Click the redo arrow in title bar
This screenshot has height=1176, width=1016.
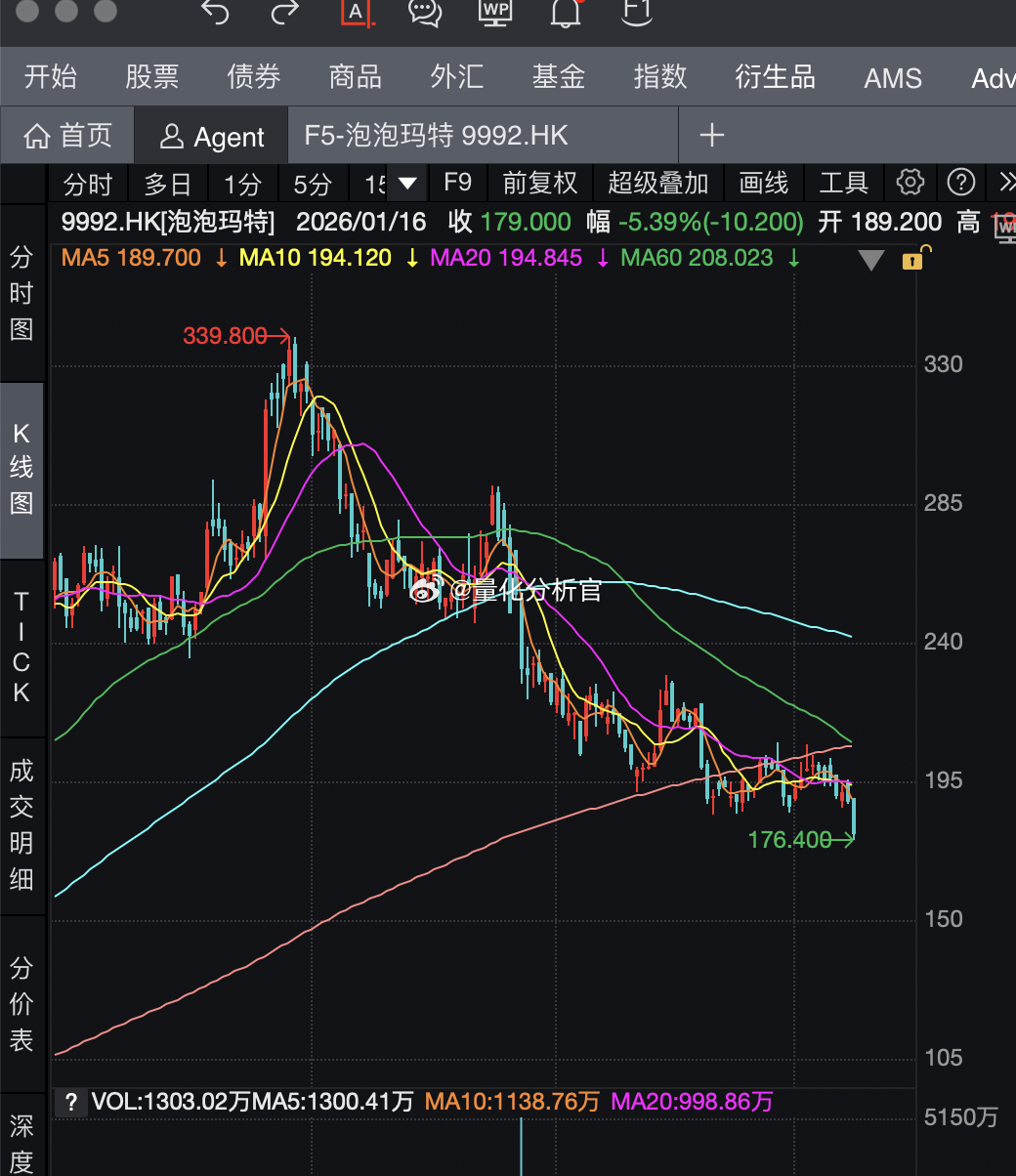tap(285, 12)
